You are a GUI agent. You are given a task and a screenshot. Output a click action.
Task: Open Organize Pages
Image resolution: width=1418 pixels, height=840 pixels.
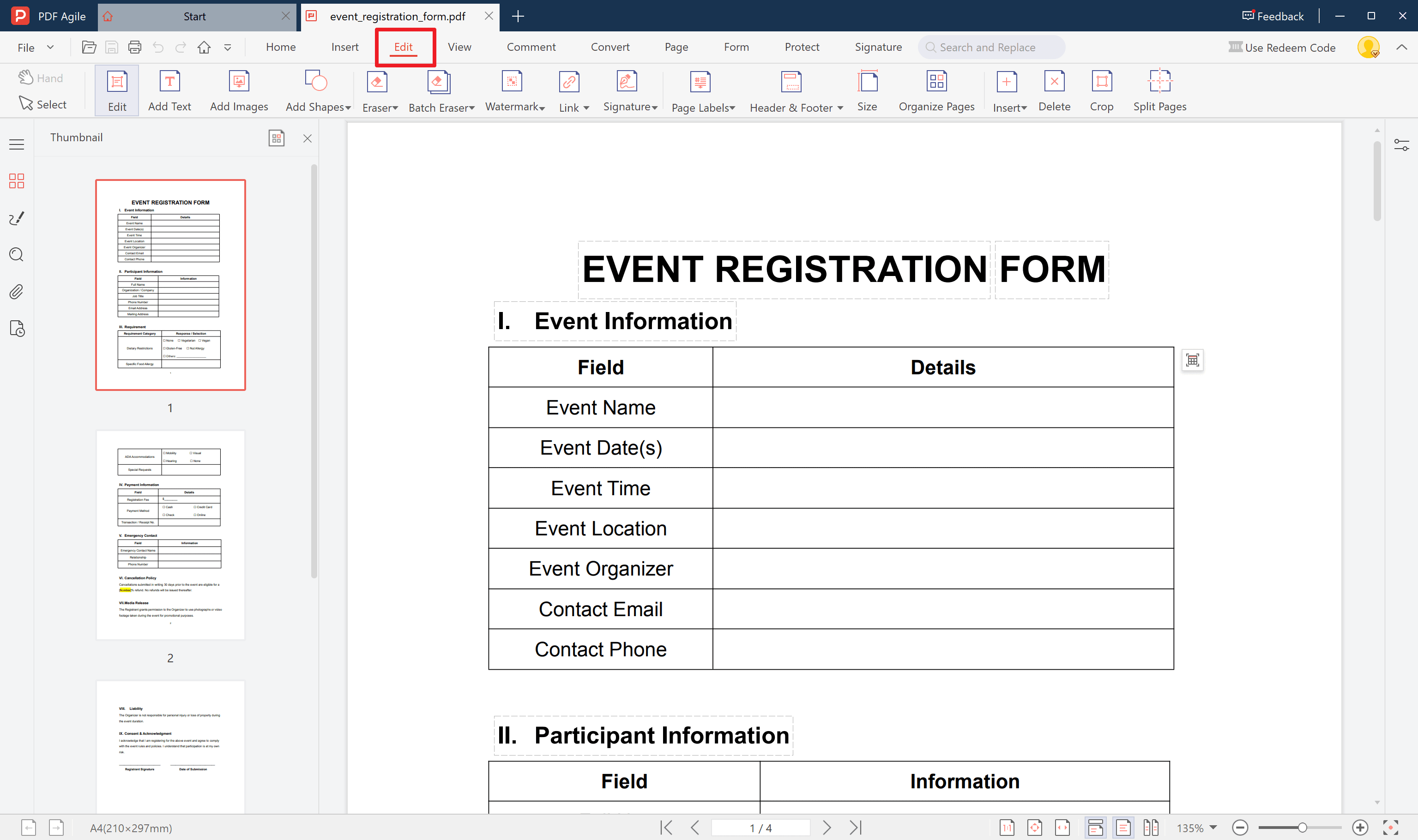pyautogui.click(x=936, y=90)
